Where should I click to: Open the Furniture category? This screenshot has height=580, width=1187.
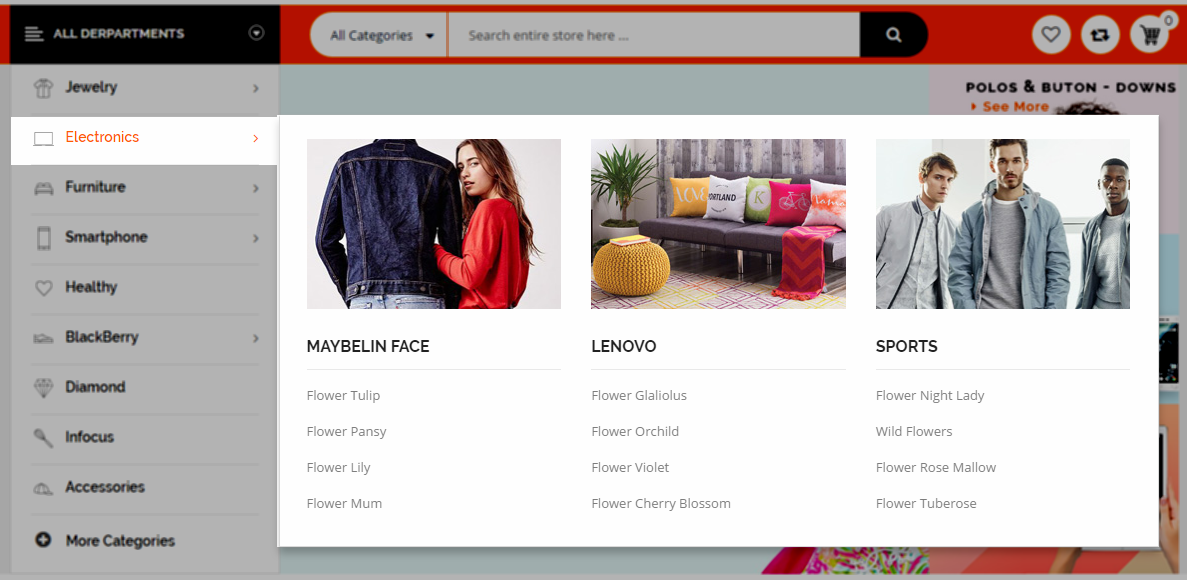click(x=95, y=187)
